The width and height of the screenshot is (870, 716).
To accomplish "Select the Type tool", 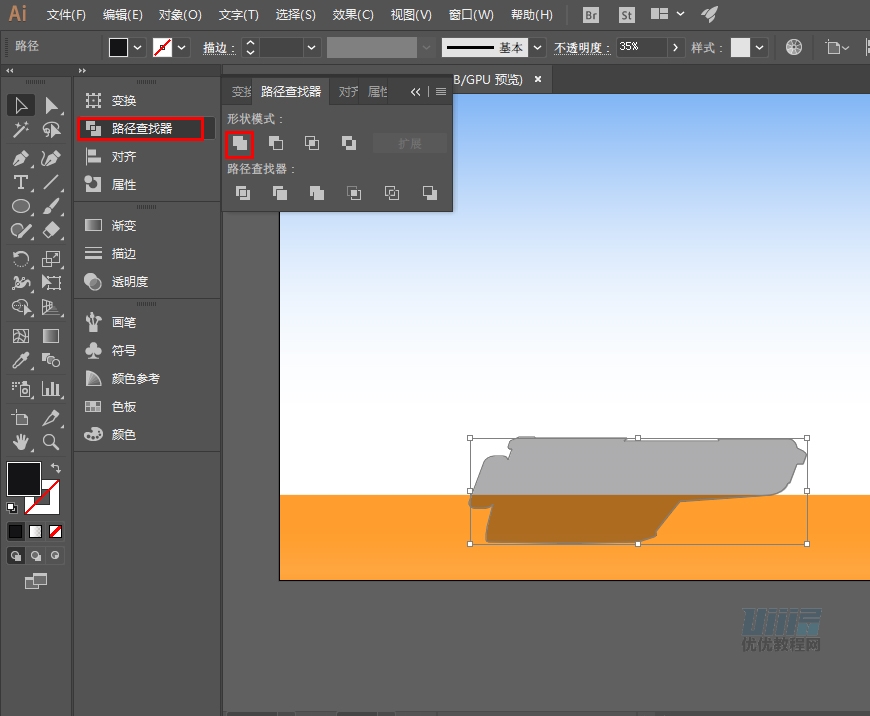I will (20, 182).
